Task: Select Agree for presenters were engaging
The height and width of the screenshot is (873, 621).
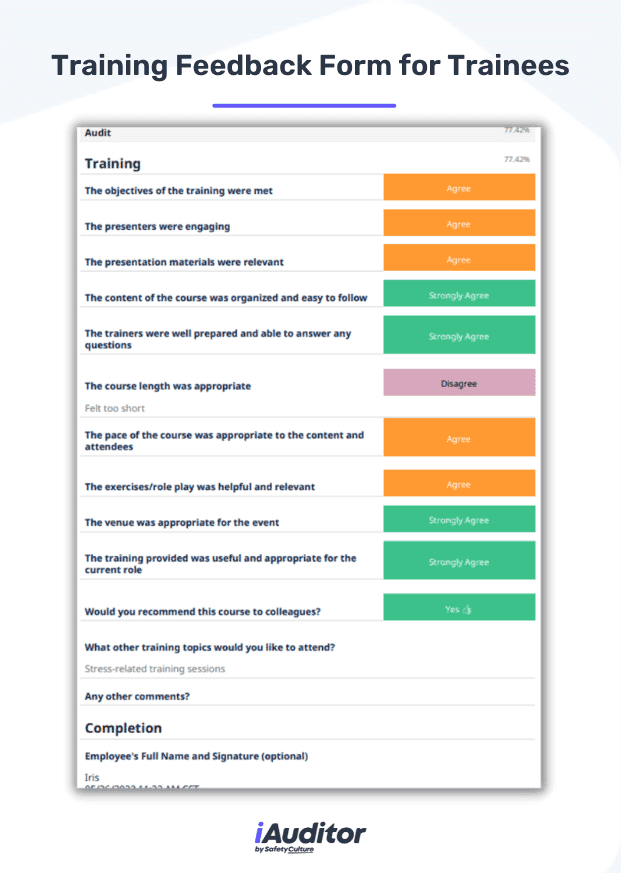Action: [459, 223]
